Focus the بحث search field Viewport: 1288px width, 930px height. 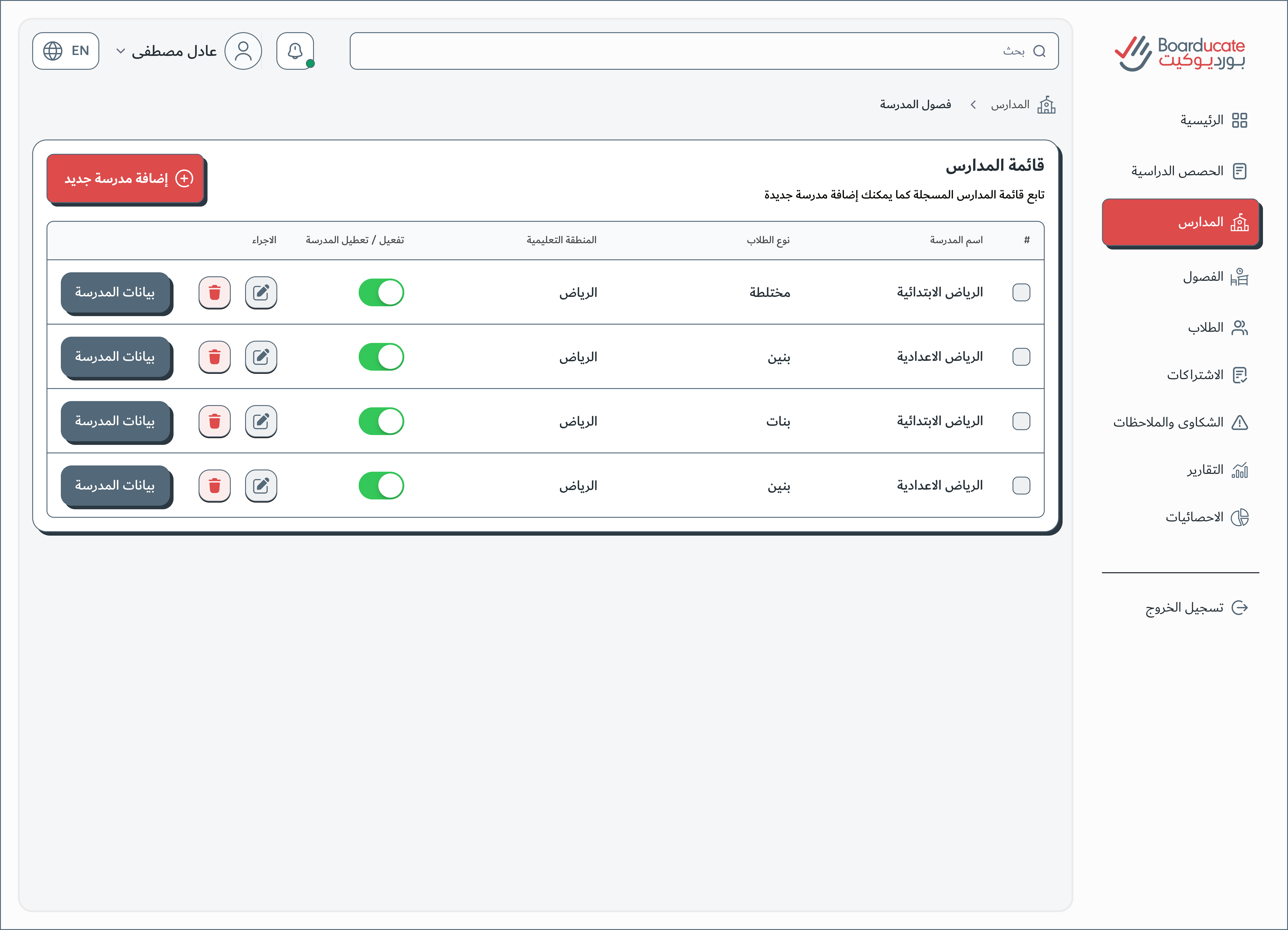tap(704, 51)
